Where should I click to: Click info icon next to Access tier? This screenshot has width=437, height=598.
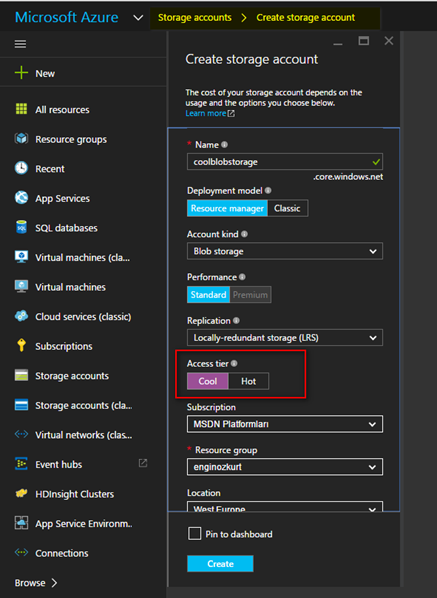(x=234, y=363)
